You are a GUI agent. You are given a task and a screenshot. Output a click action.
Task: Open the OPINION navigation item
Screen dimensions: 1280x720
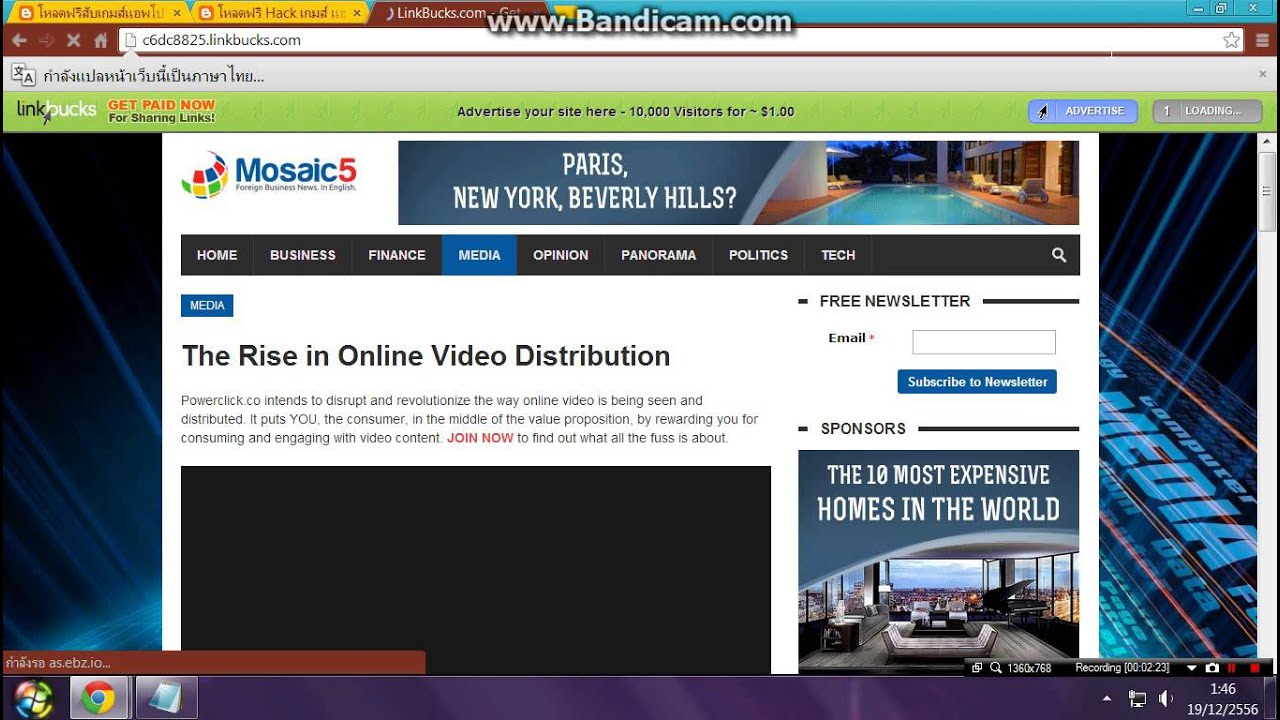(561, 255)
